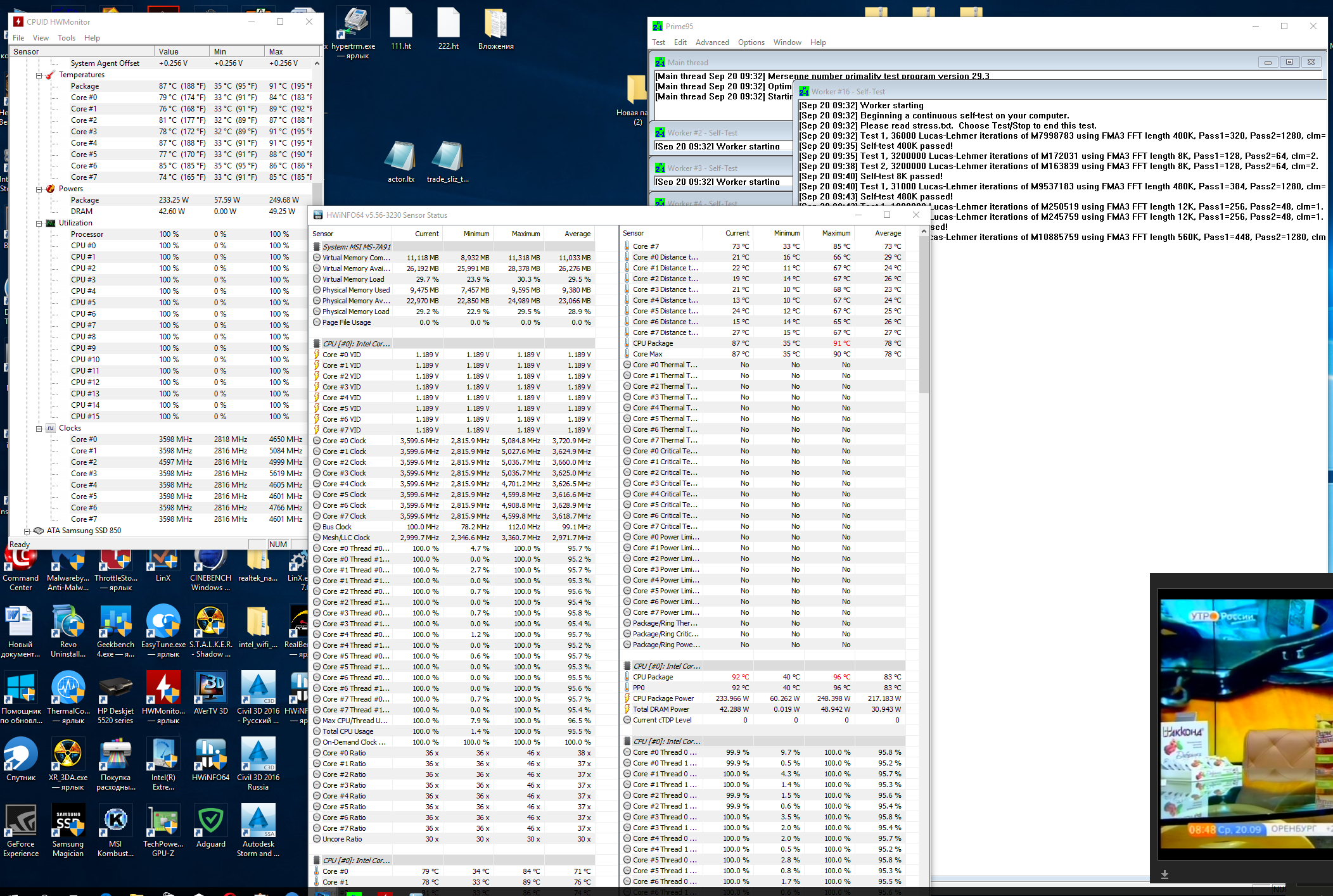Open the Options menu in Prime95

click(751, 42)
